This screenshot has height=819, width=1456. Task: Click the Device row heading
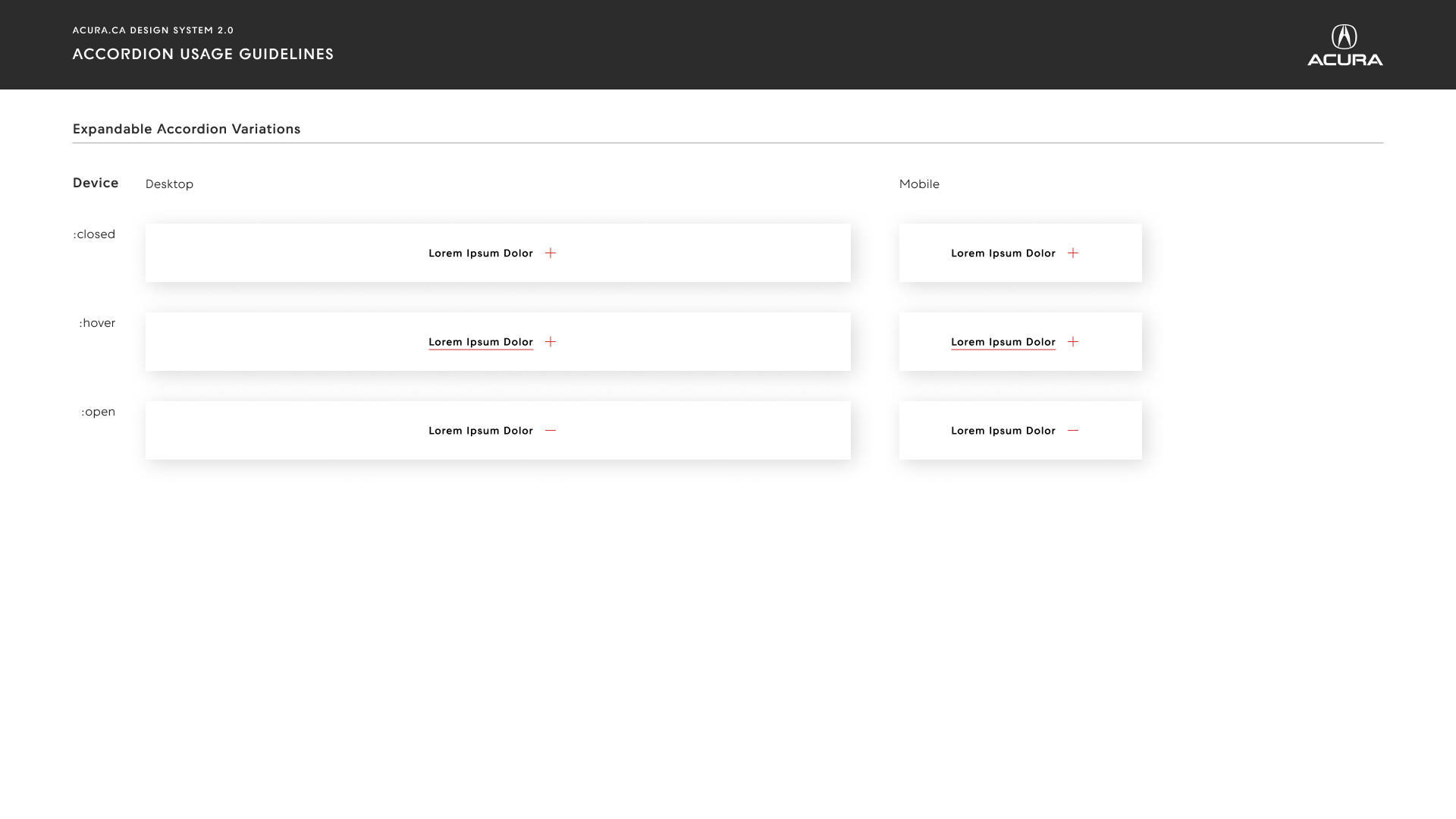click(x=96, y=183)
